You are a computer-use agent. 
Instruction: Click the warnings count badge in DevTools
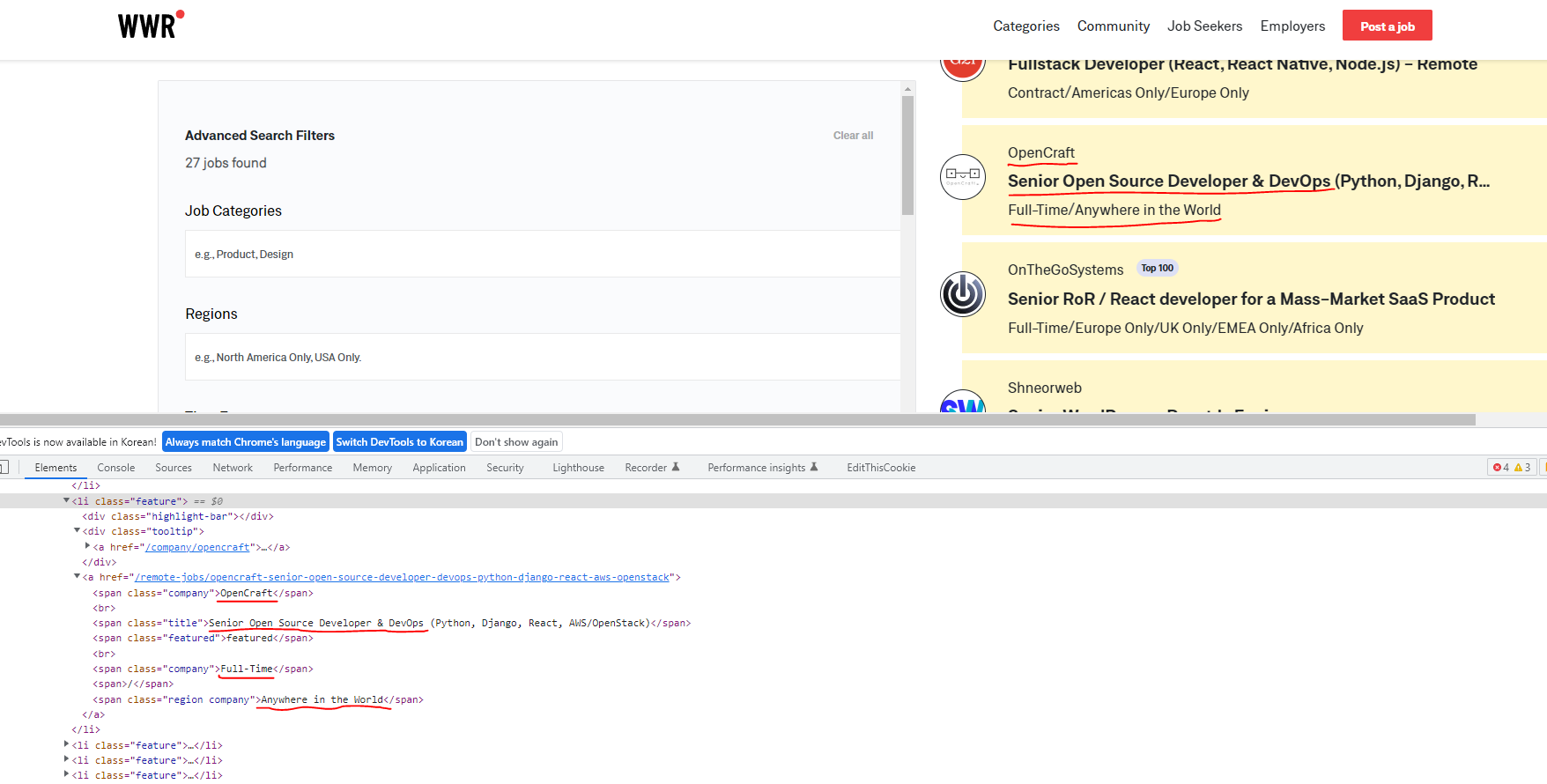(x=1522, y=468)
